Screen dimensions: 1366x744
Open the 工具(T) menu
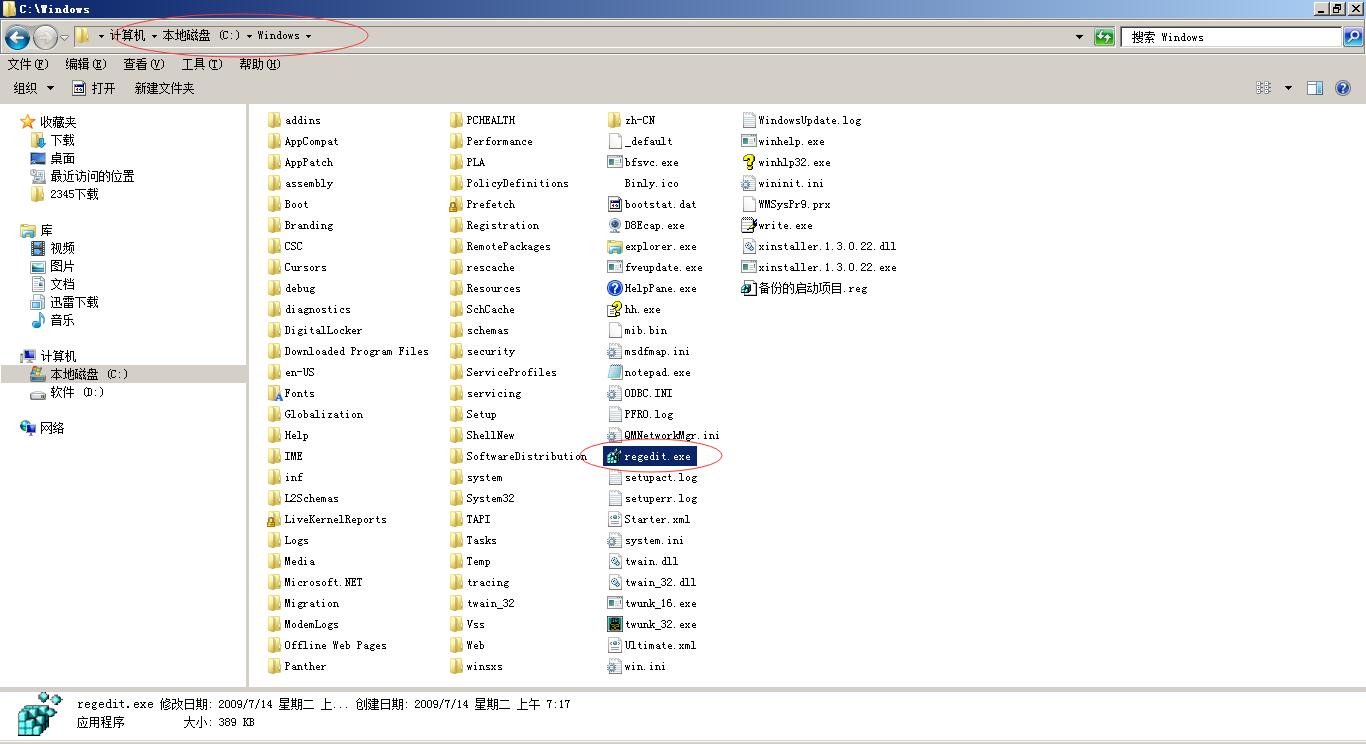click(201, 64)
